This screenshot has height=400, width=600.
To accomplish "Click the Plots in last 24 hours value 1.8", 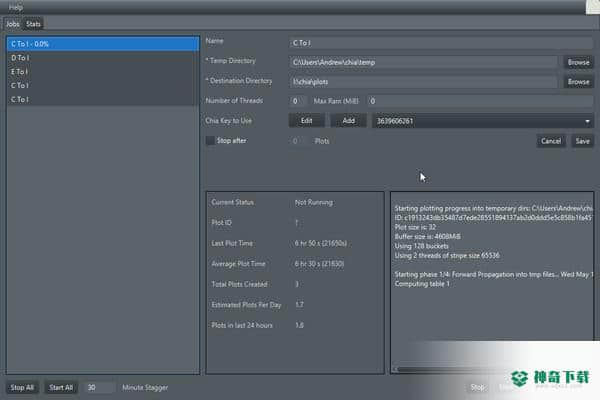I will pyautogui.click(x=299, y=325).
